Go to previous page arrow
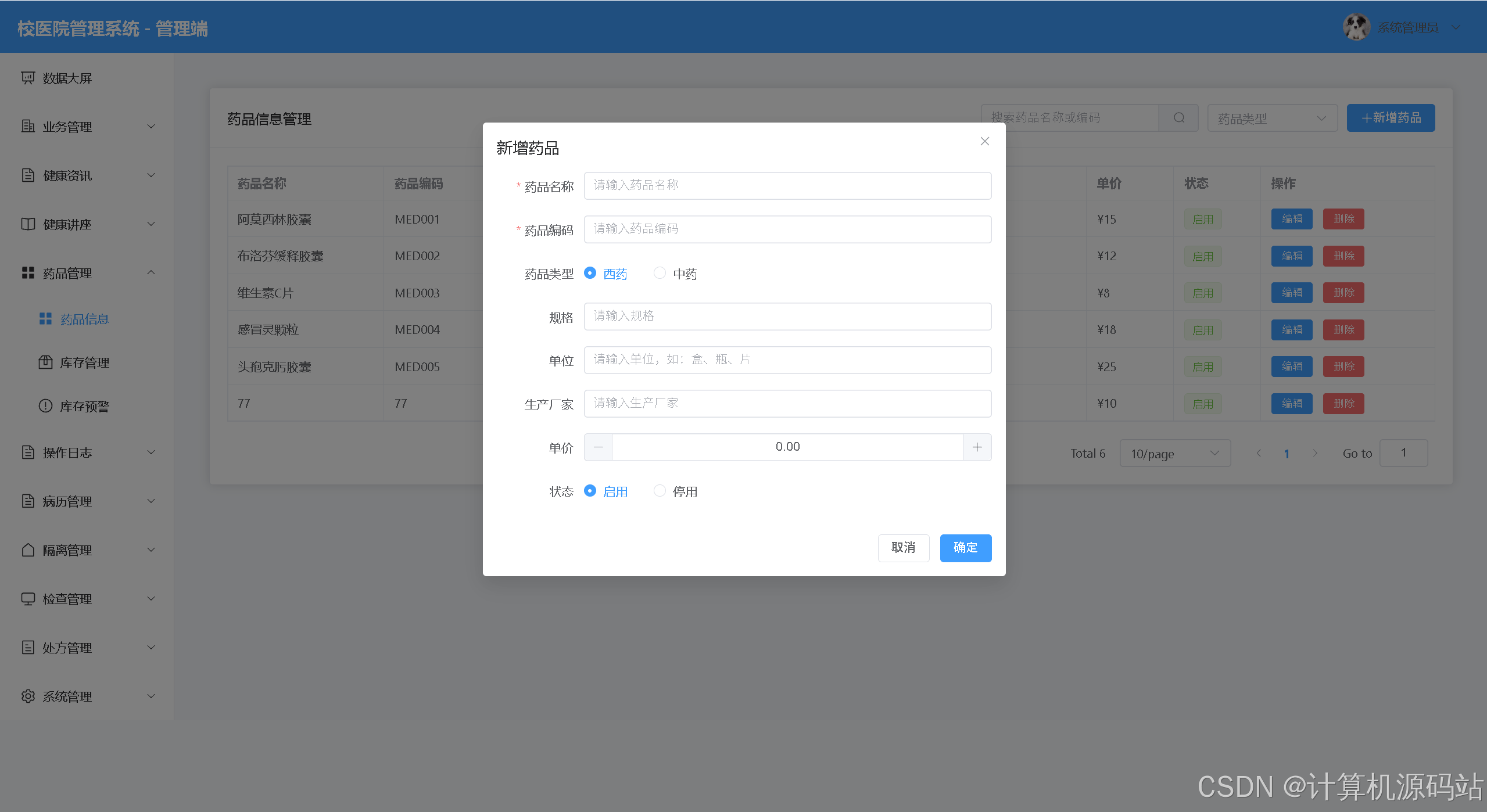The image size is (1487, 812). [x=1259, y=453]
